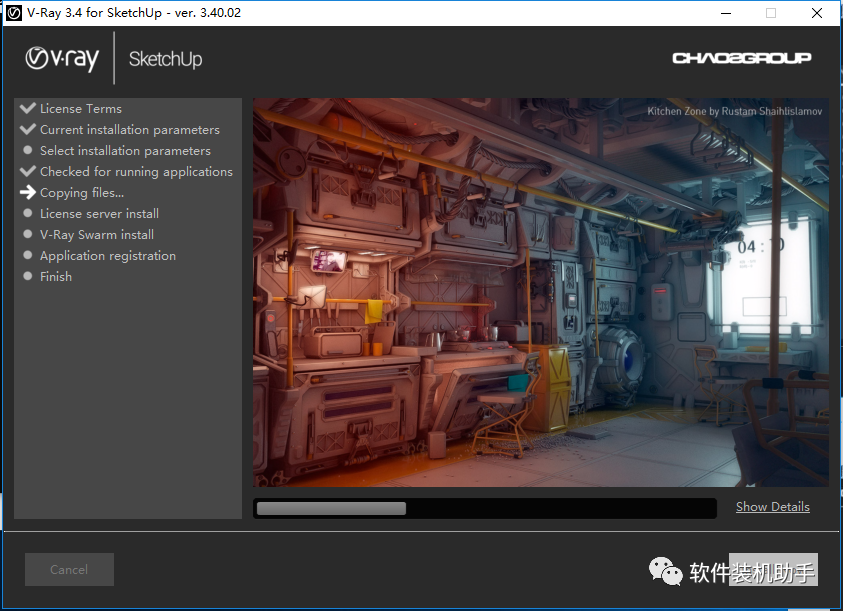The image size is (843, 611).
Task: Select the Current installation parameters step
Action: pyautogui.click(x=130, y=130)
